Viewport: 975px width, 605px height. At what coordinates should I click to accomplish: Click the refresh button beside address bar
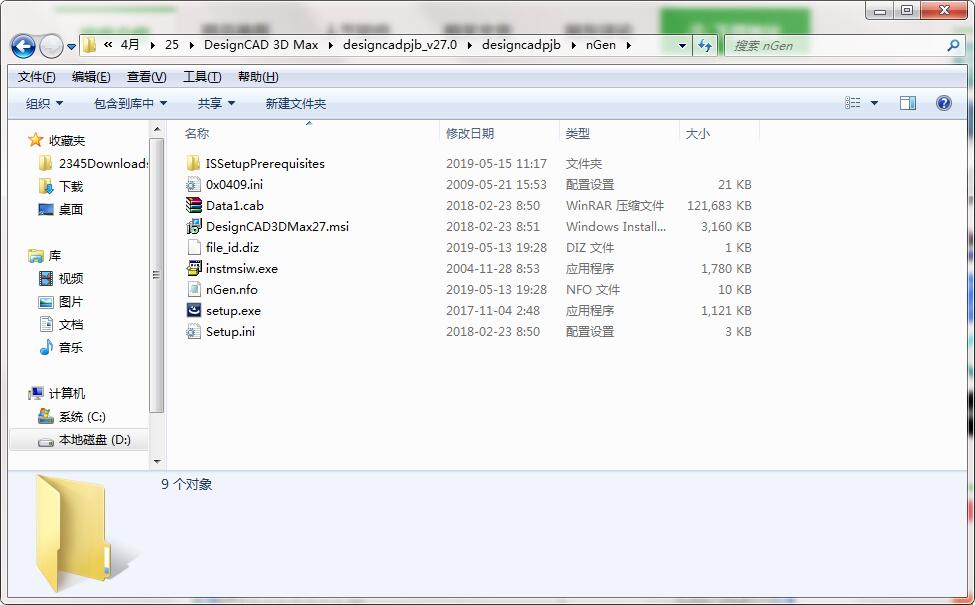click(705, 45)
